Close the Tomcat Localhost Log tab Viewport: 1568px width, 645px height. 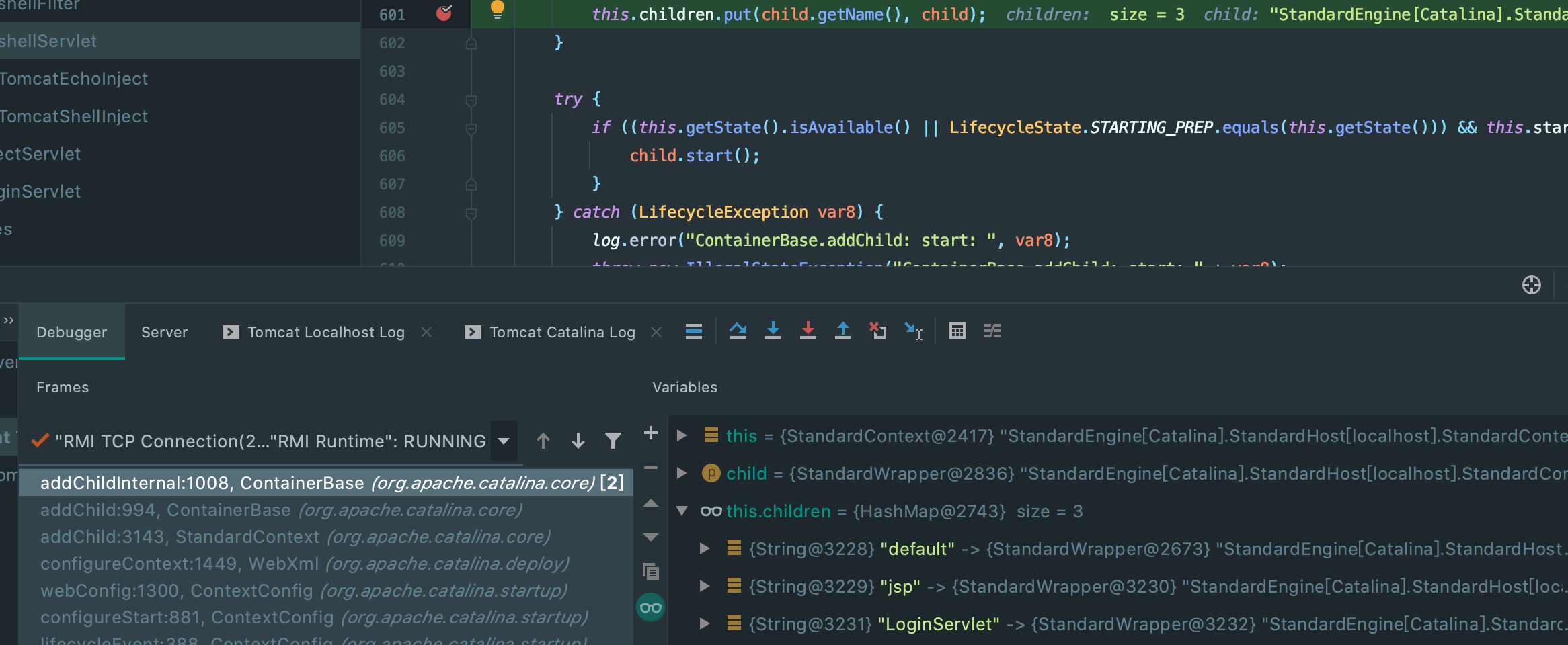tap(426, 332)
